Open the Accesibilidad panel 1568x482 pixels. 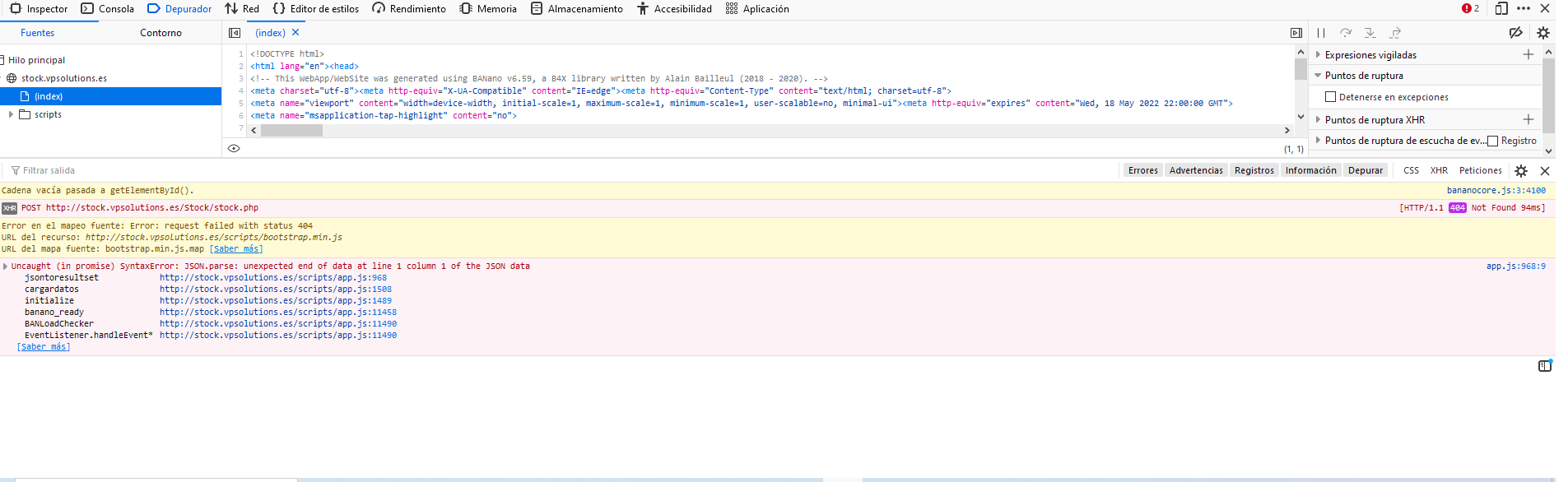[x=674, y=9]
